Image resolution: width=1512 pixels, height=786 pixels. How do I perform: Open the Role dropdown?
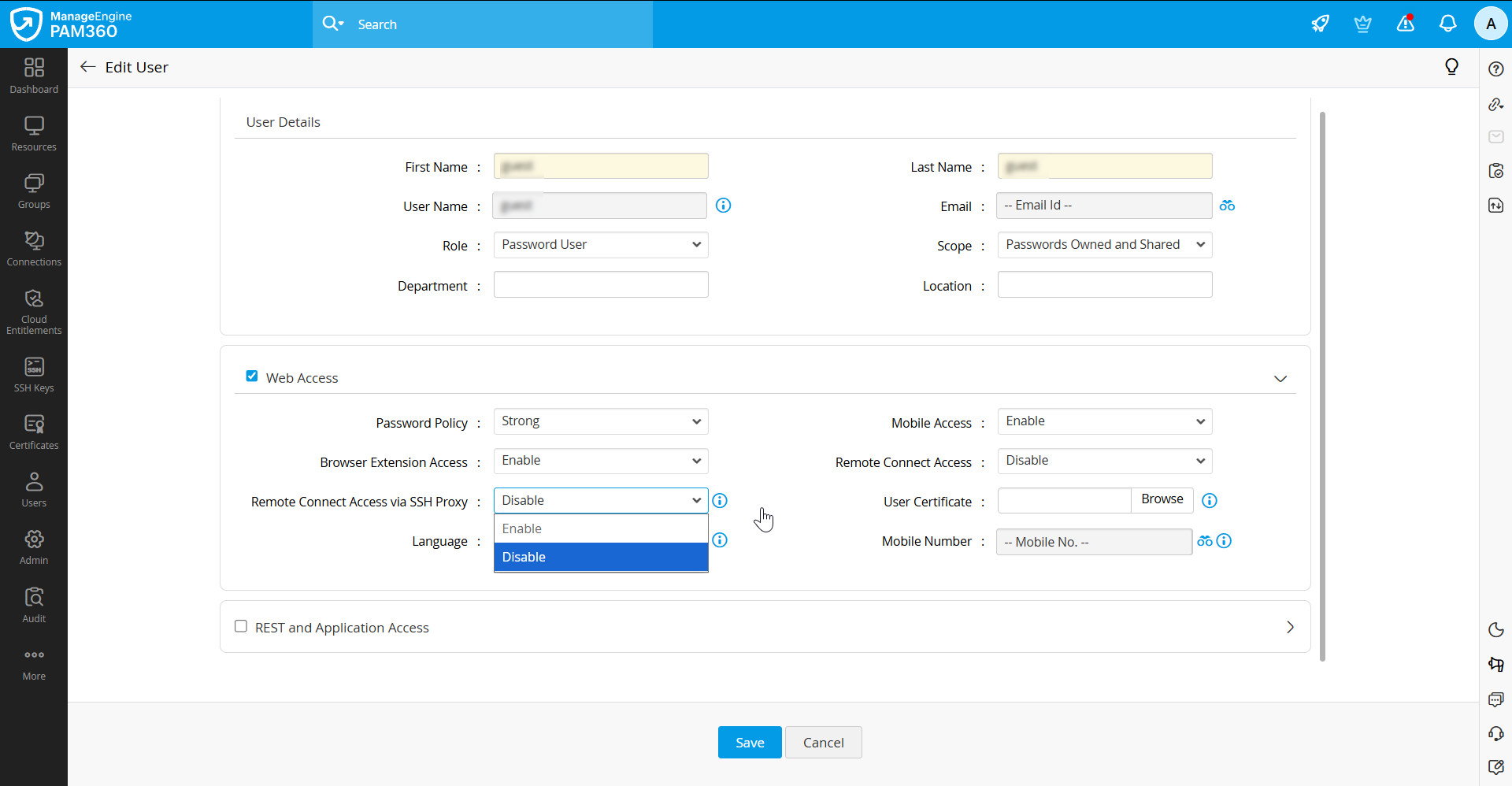click(x=601, y=245)
